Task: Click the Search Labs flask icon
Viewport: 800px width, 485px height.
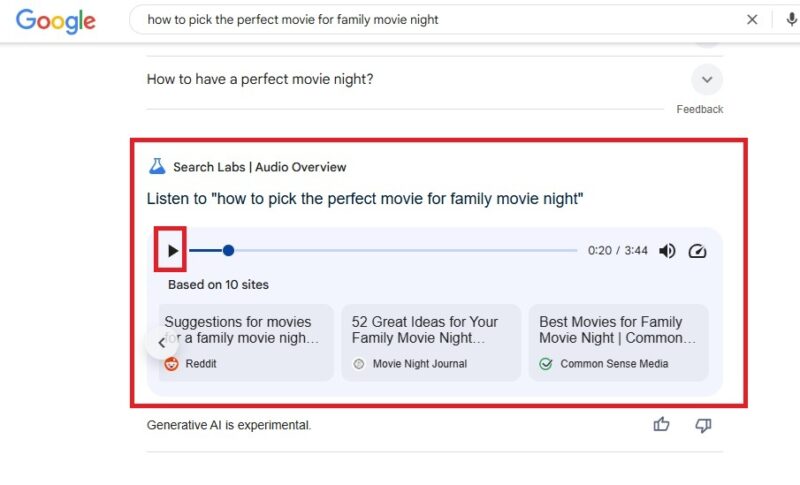Action: pyautogui.click(x=157, y=167)
